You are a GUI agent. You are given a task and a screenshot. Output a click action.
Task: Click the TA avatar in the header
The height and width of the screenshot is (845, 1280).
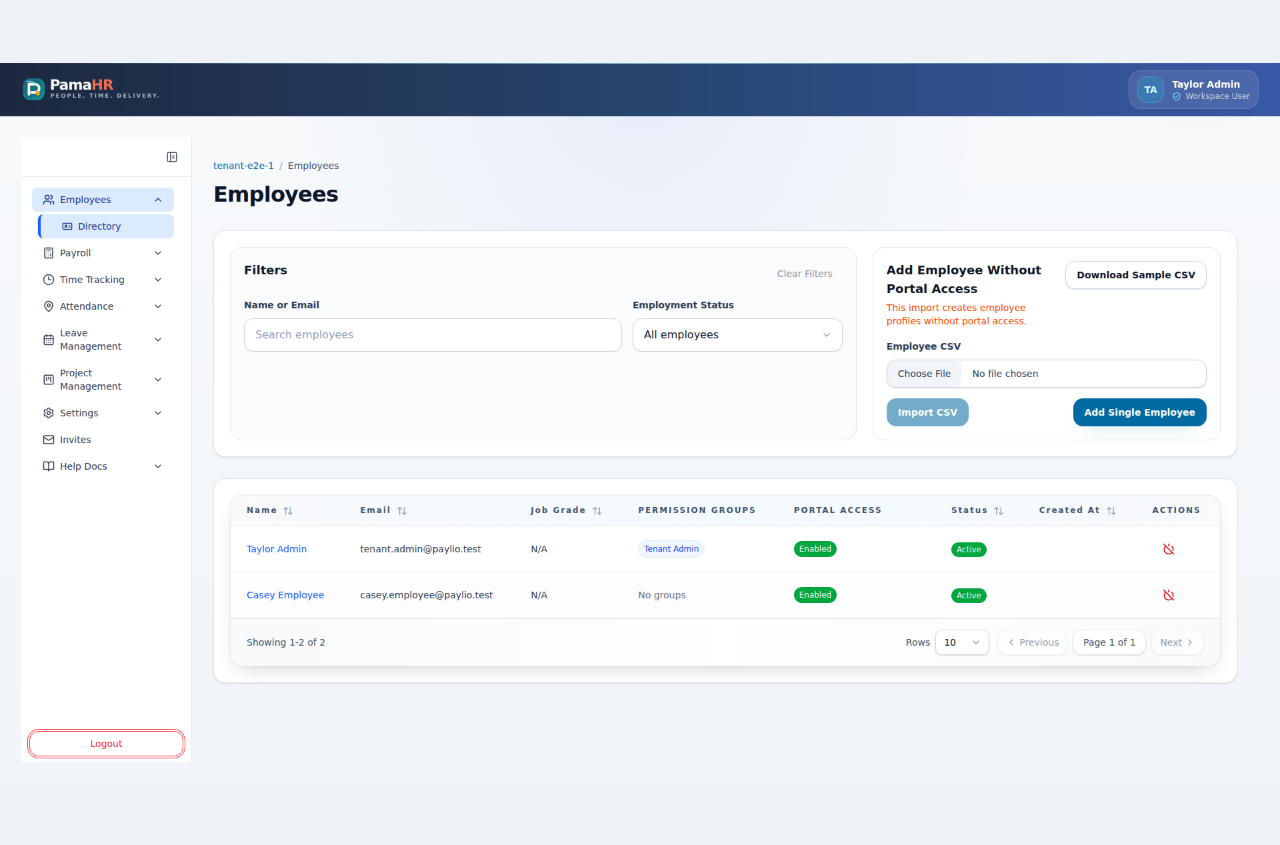pos(1151,90)
